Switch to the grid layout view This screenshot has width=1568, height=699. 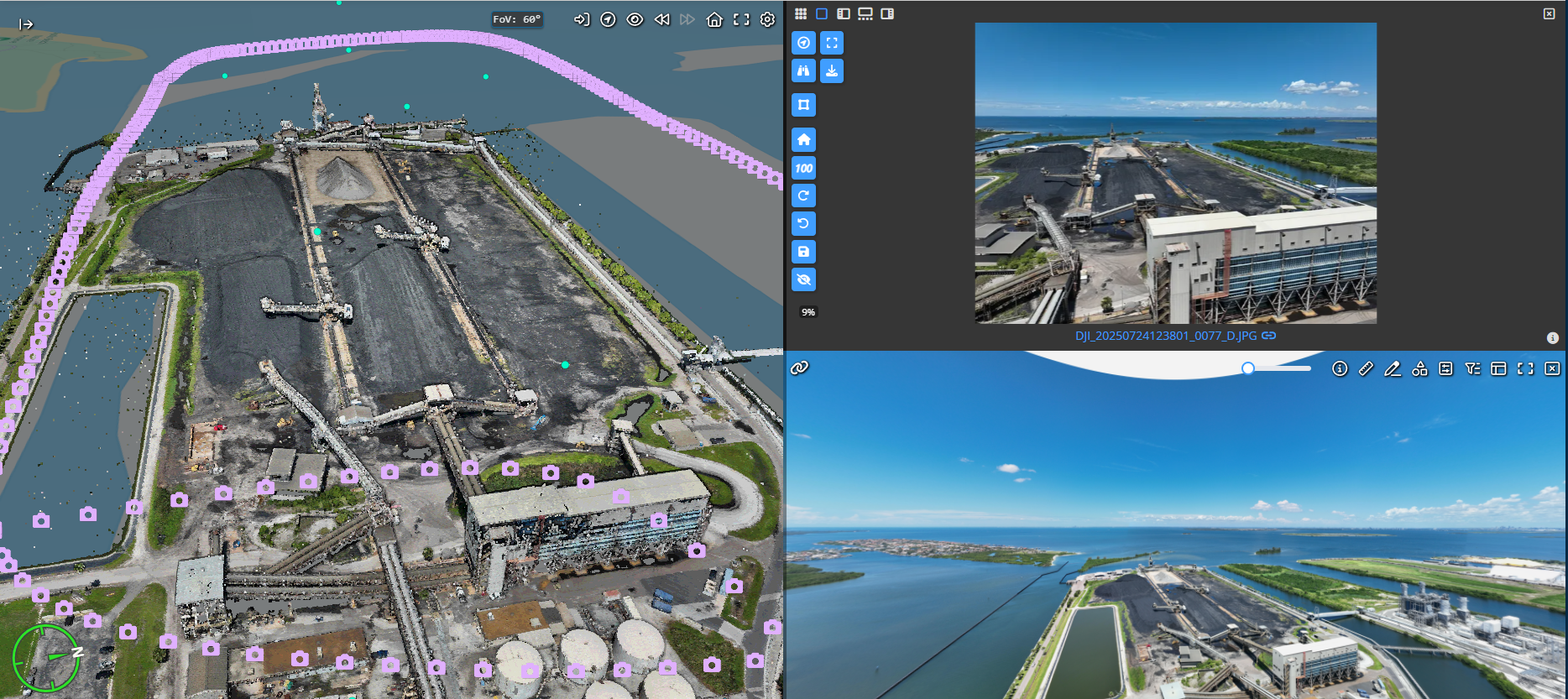[x=801, y=13]
